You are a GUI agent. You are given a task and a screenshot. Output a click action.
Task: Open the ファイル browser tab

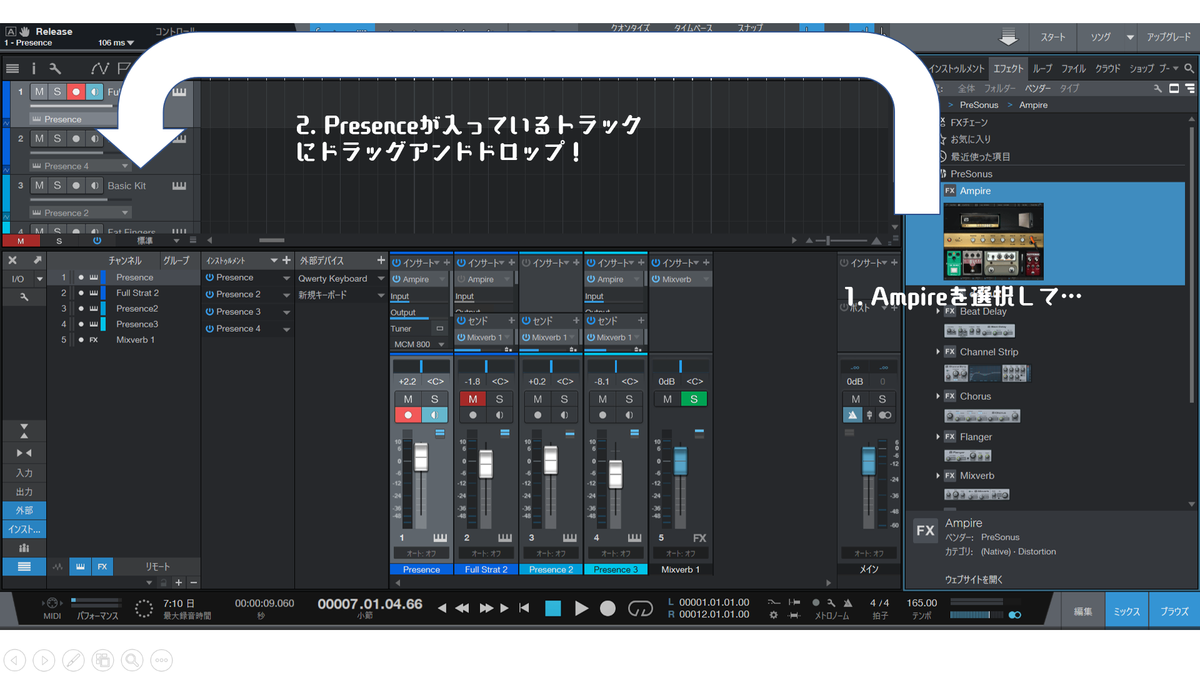click(1073, 68)
